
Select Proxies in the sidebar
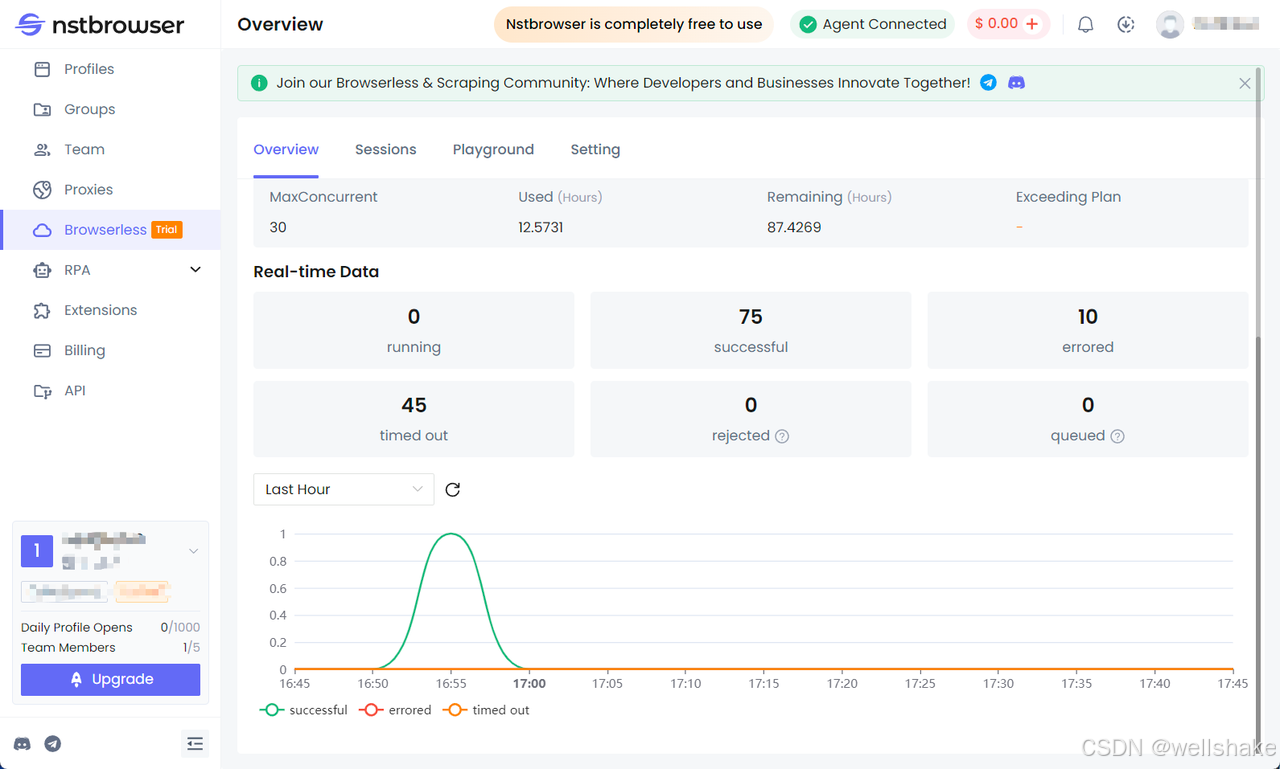click(111, 189)
